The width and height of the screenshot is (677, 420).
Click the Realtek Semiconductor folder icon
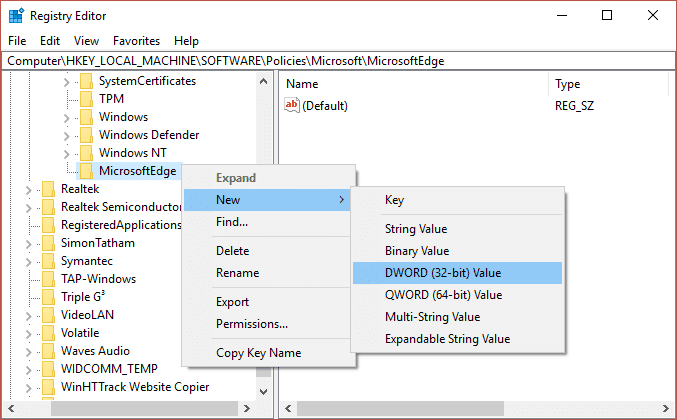coord(48,207)
